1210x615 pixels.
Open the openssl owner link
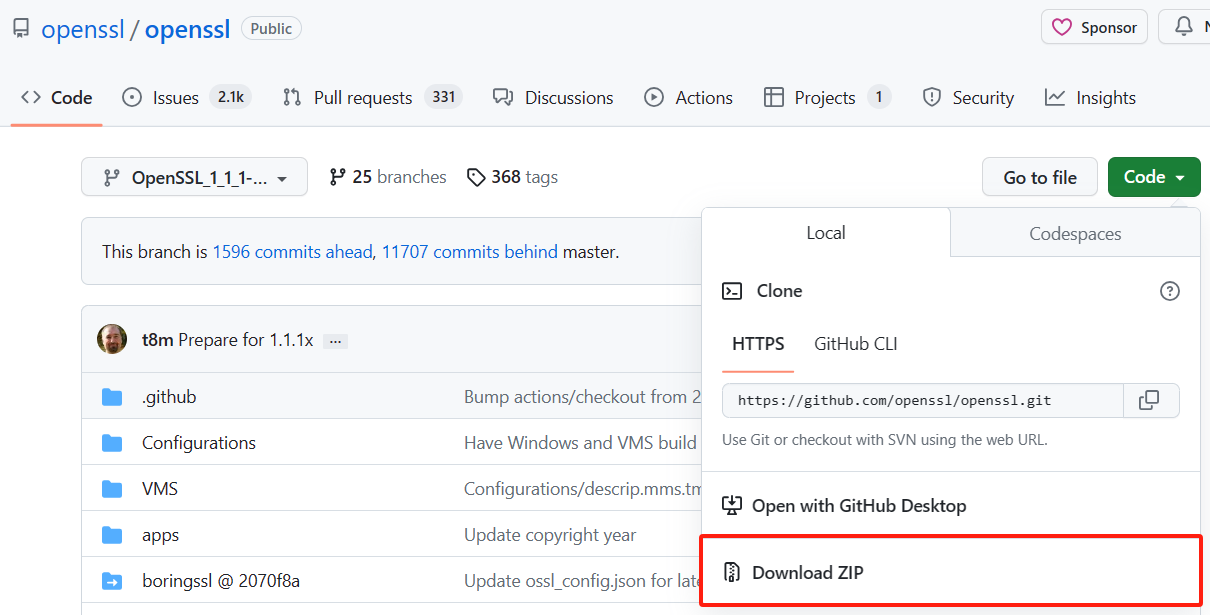click(x=83, y=30)
